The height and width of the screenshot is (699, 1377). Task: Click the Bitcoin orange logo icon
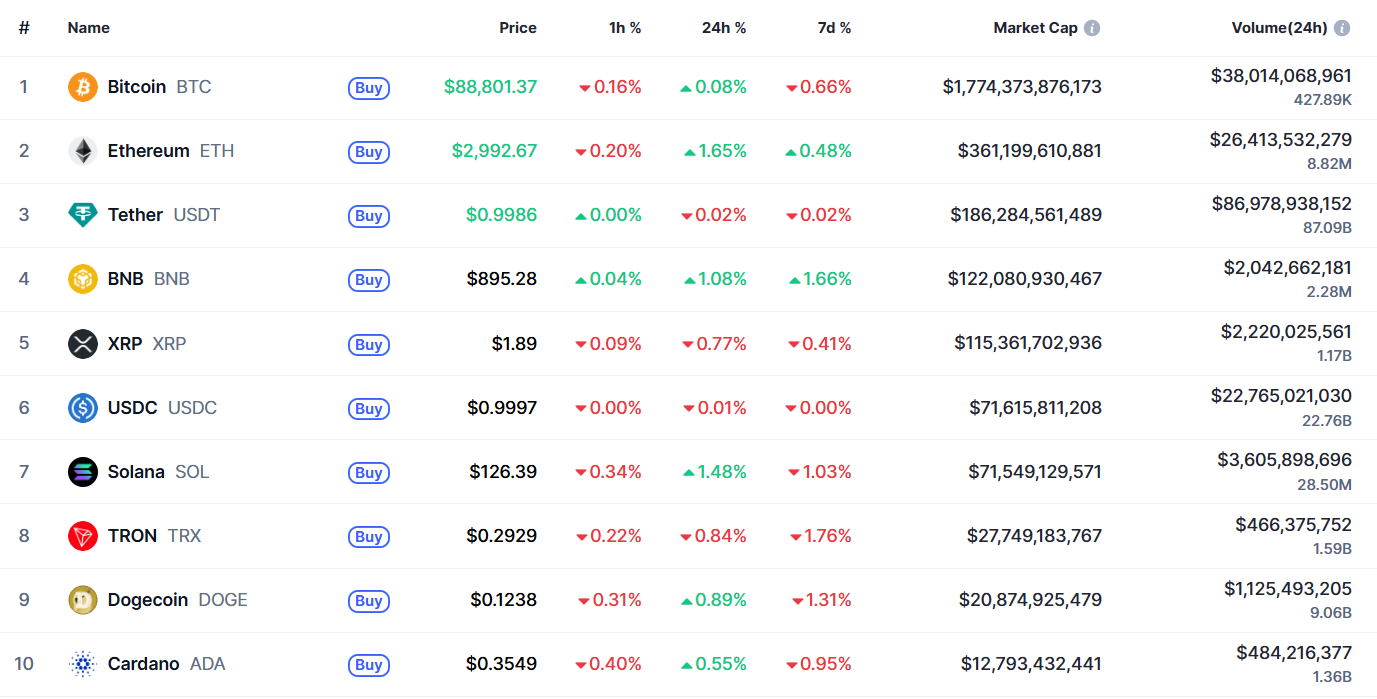(83, 87)
